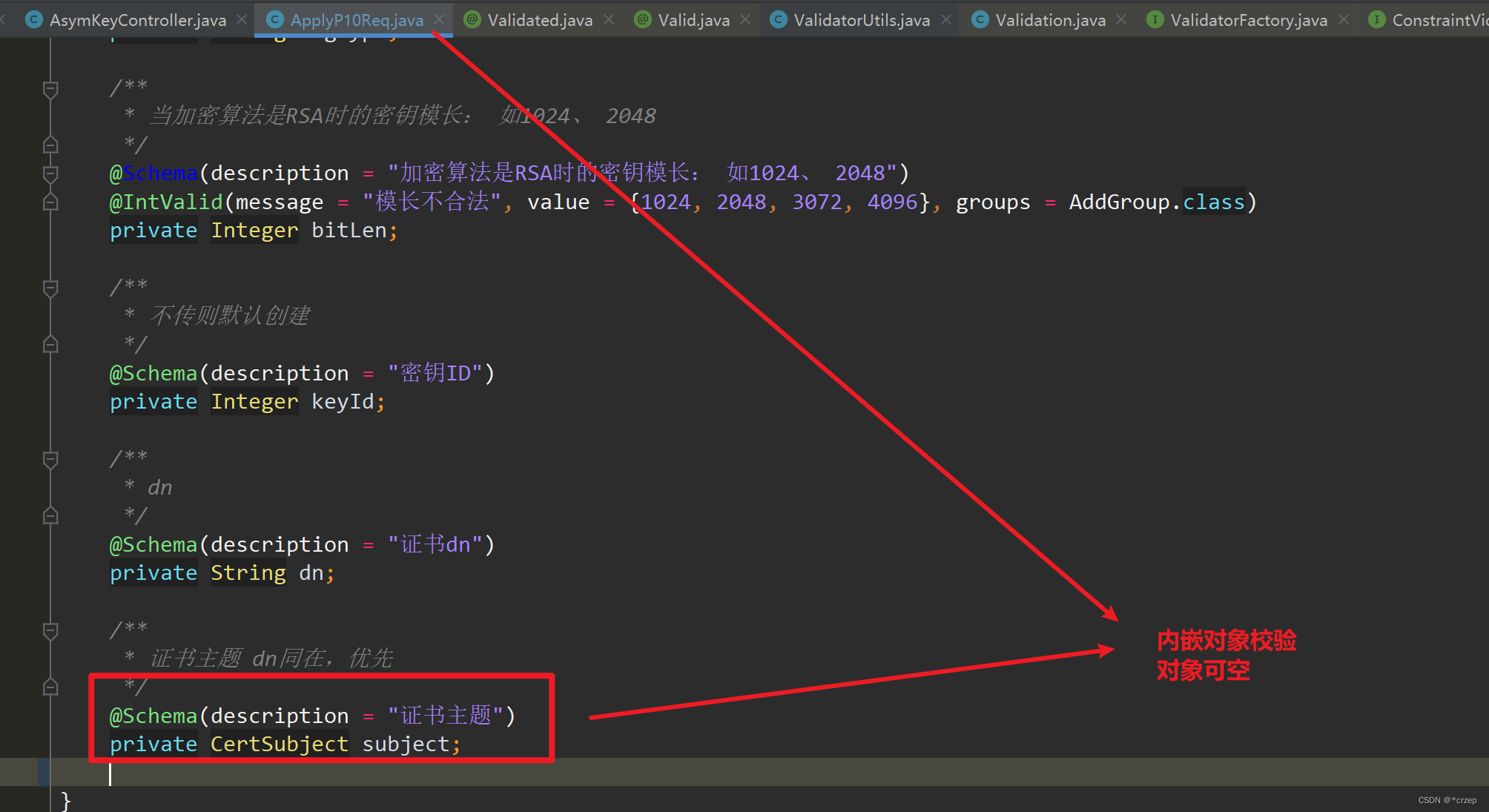Place cursor on the bitLen field name
This screenshot has height=812, width=1489.
click(349, 231)
